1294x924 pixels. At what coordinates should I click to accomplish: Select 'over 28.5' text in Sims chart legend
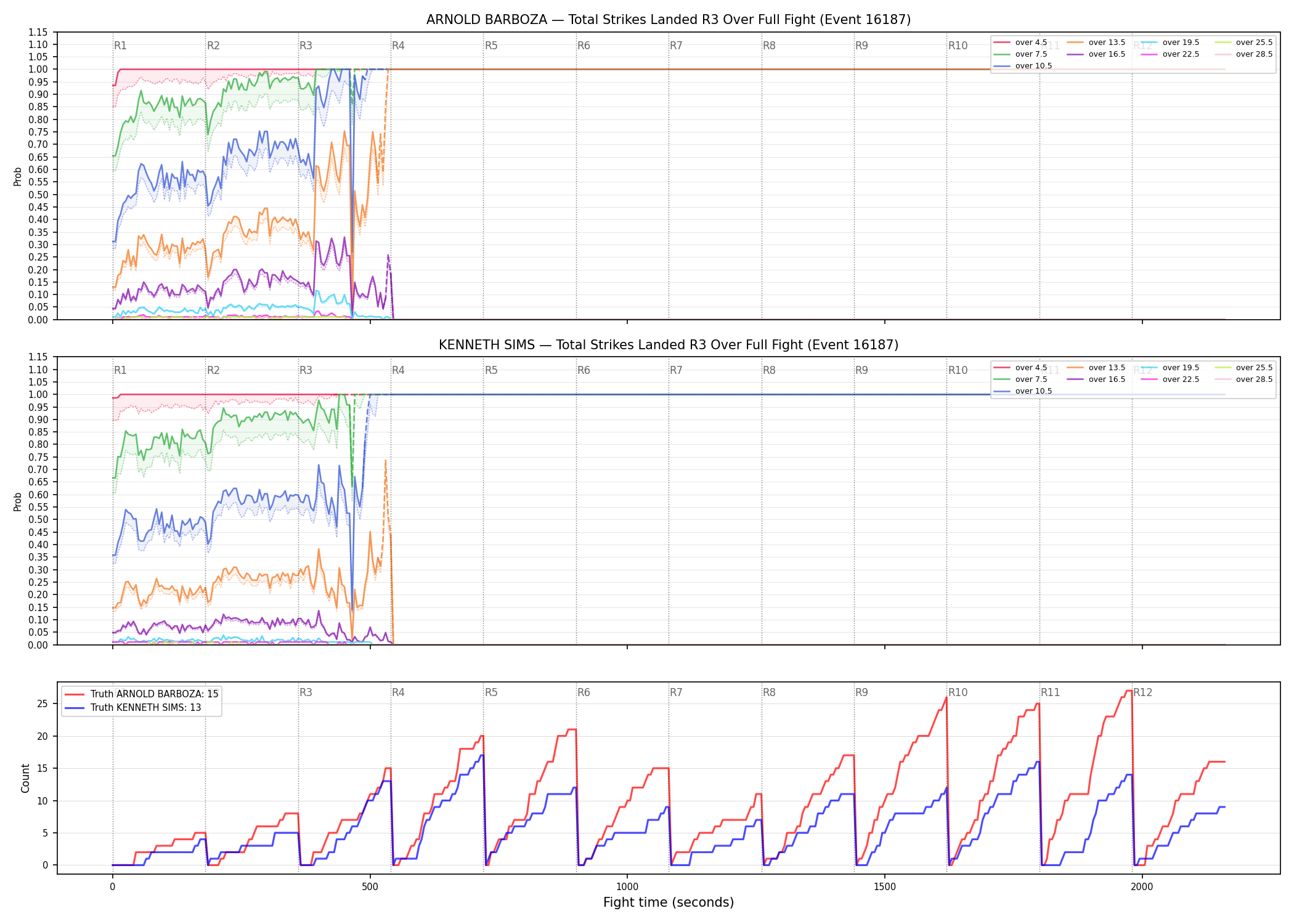coord(1255,379)
